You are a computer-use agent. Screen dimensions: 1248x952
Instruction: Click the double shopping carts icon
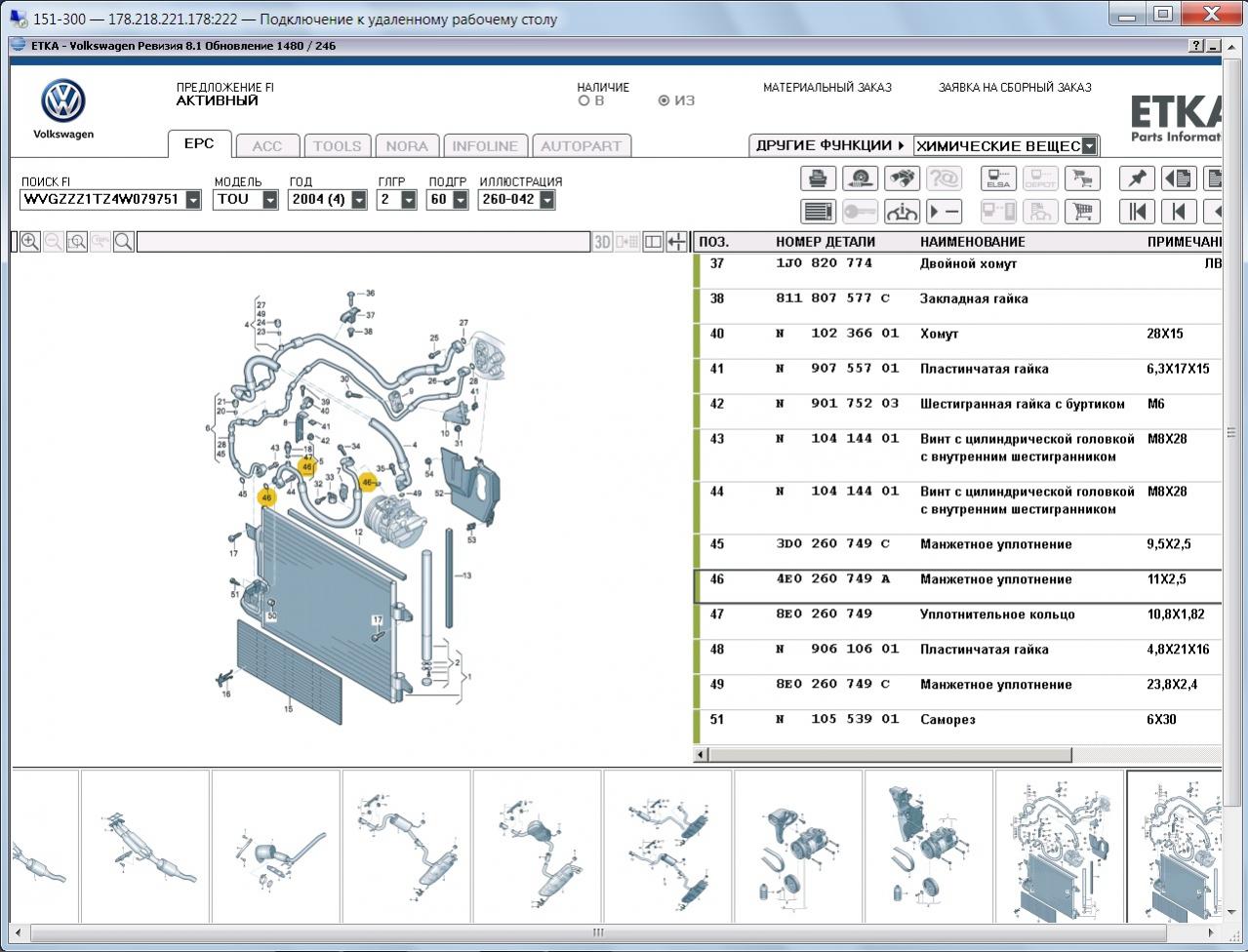click(x=1082, y=178)
